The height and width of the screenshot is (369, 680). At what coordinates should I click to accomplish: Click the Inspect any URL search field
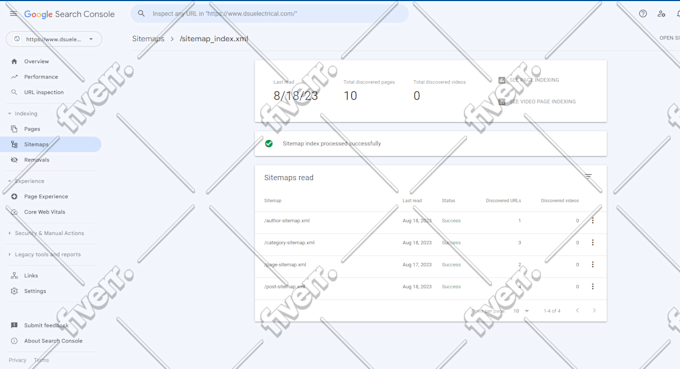(270, 13)
